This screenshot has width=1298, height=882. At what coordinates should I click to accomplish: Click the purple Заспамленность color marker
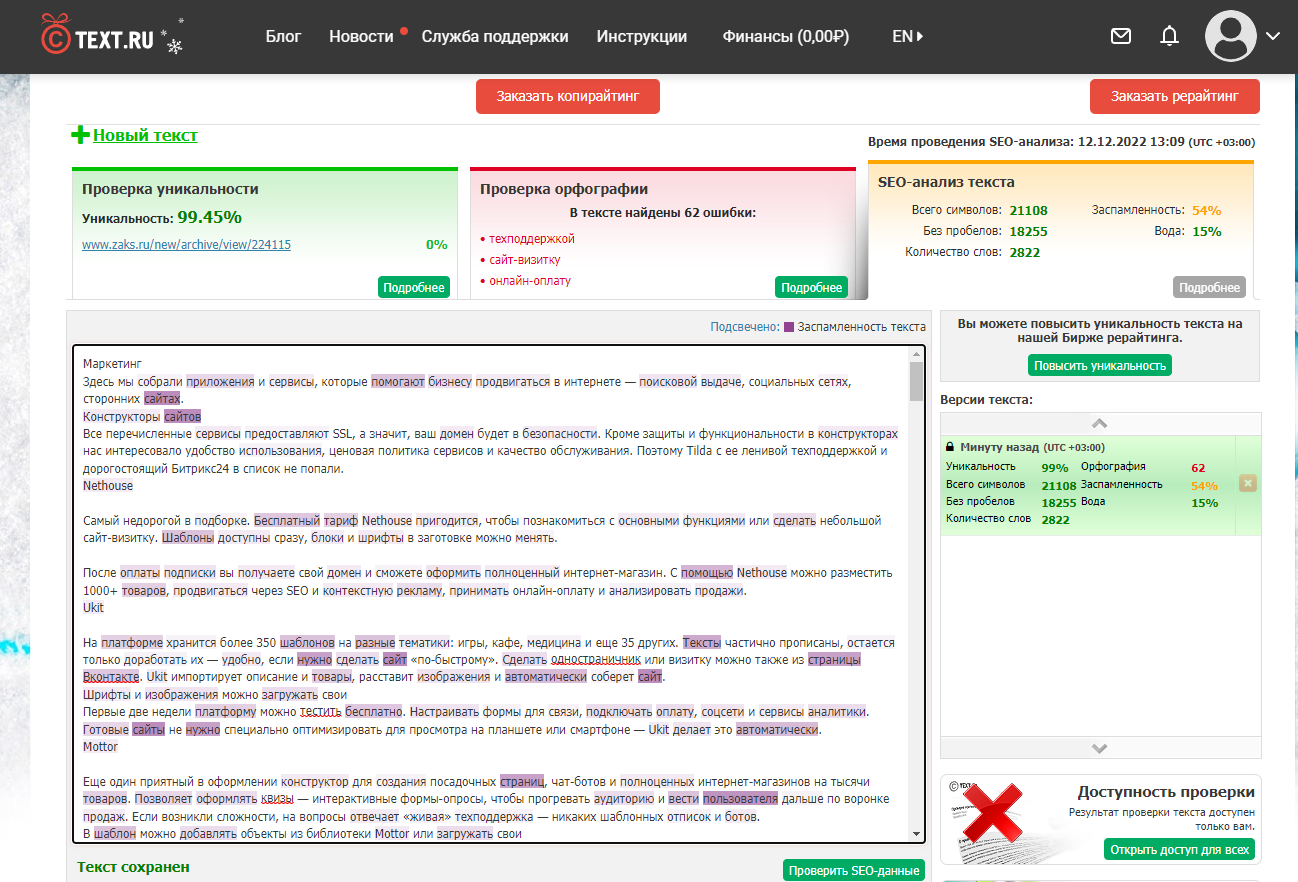tap(789, 327)
